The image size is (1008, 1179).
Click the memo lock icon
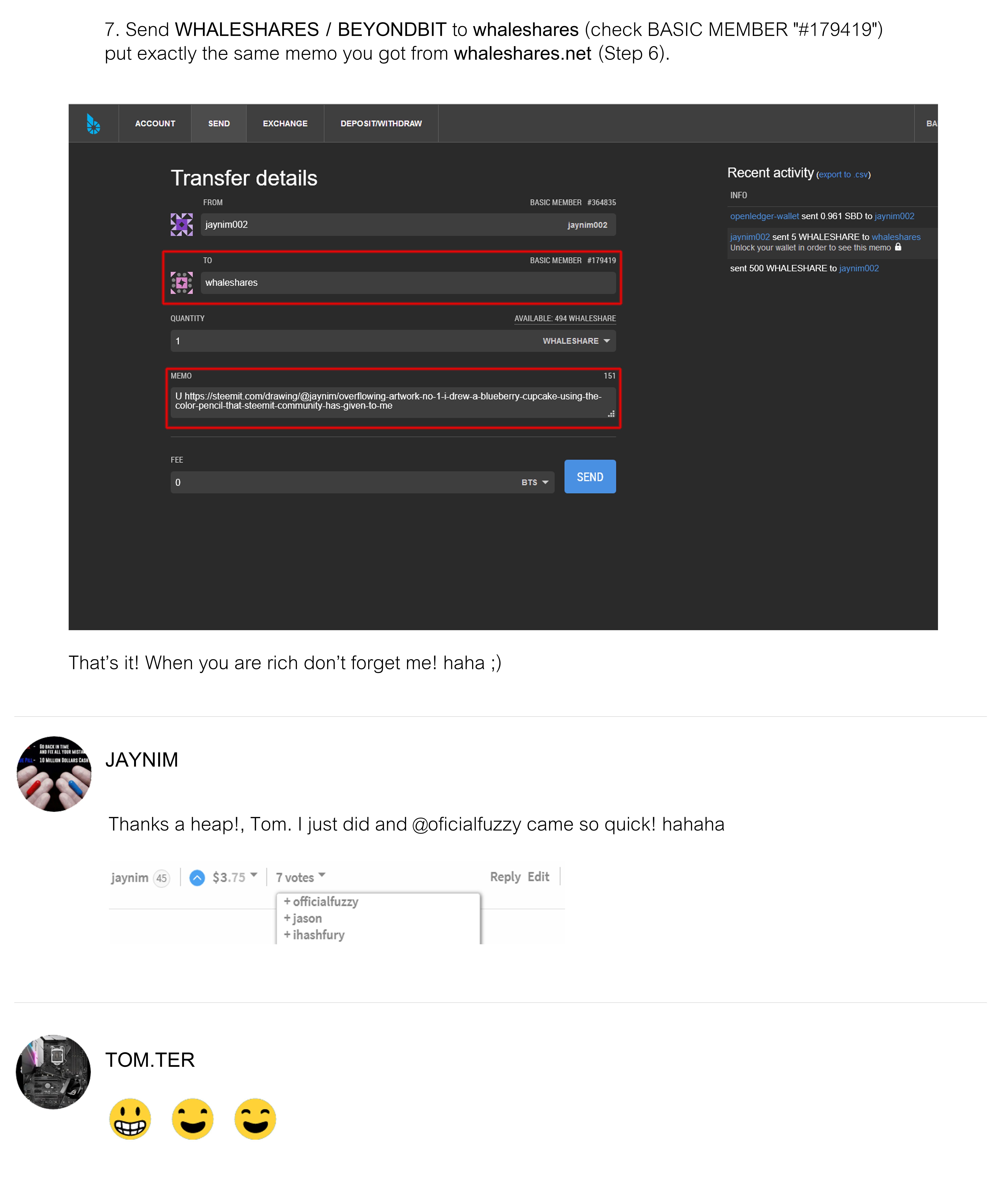pyautogui.click(x=898, y=247)
